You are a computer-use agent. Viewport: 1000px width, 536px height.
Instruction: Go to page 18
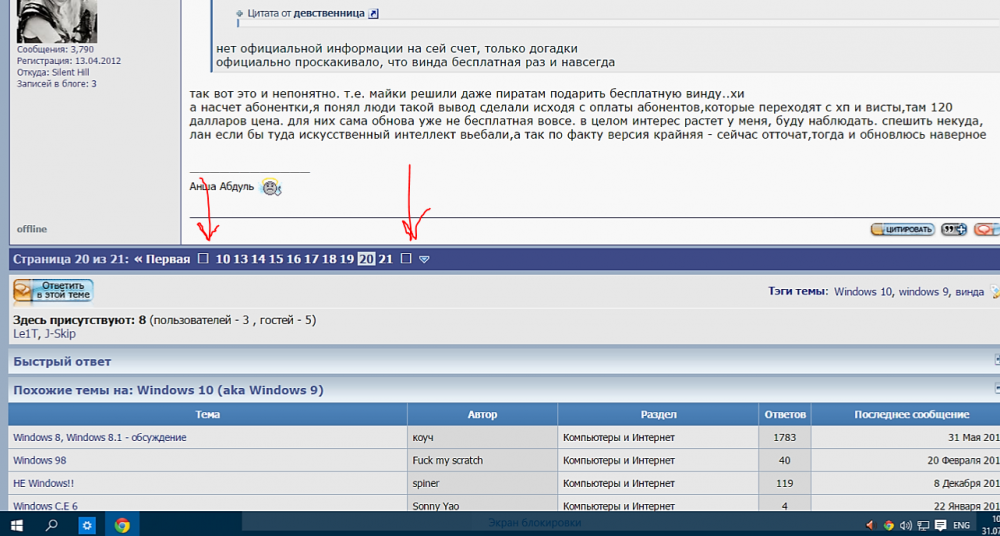329,259
